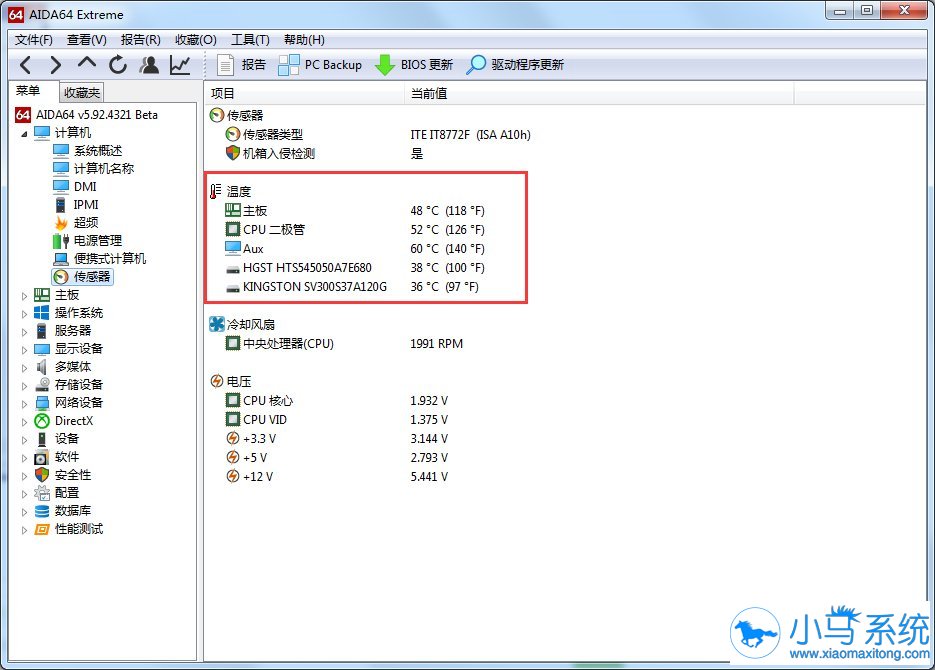935x670 pixels.
Task: Click the +5 V lightning icon
Action: 233,458
